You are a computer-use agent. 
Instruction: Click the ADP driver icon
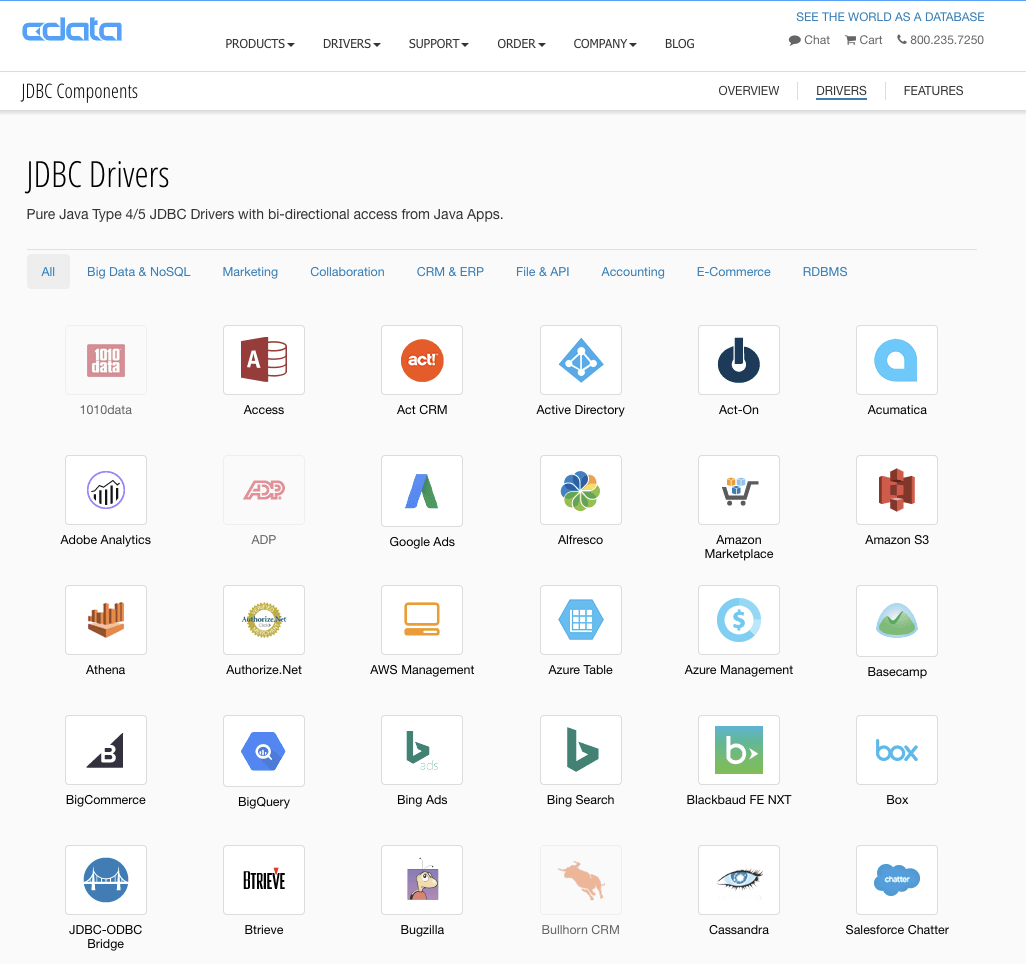(264, 490)
